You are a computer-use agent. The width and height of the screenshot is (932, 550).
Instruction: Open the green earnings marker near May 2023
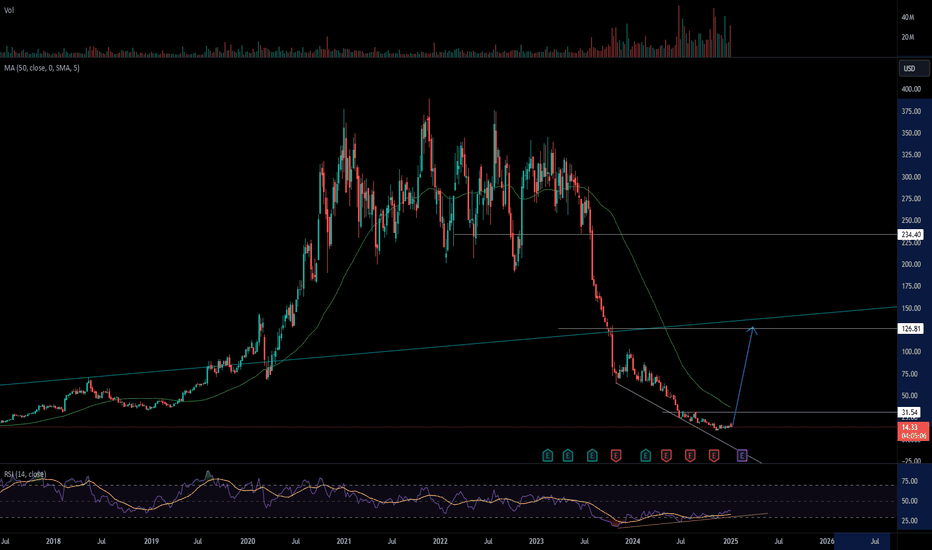(x=568, y=456)
